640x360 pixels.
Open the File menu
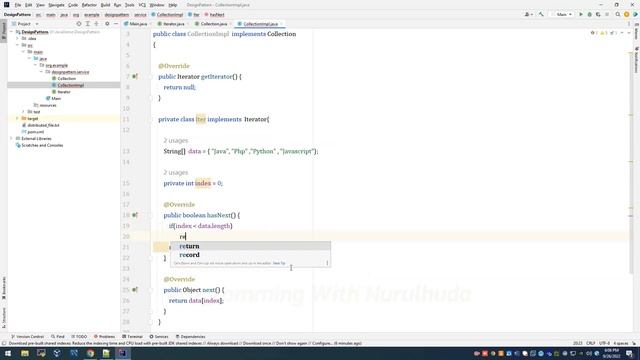click(18, 5)
